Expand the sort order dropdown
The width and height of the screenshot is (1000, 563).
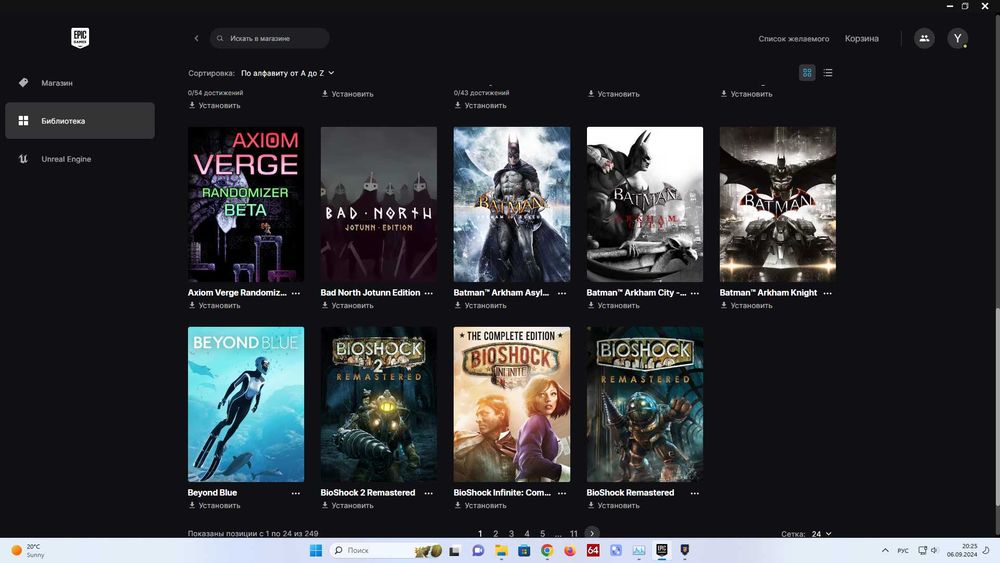pyautogui.click(x=288, y=73)
